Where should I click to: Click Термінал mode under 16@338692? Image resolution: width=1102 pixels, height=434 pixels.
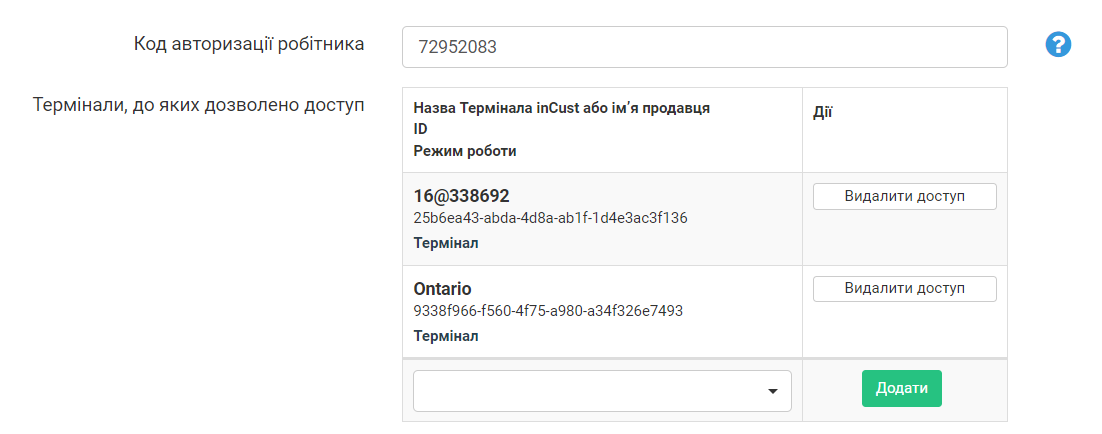(x=446, y=243)
